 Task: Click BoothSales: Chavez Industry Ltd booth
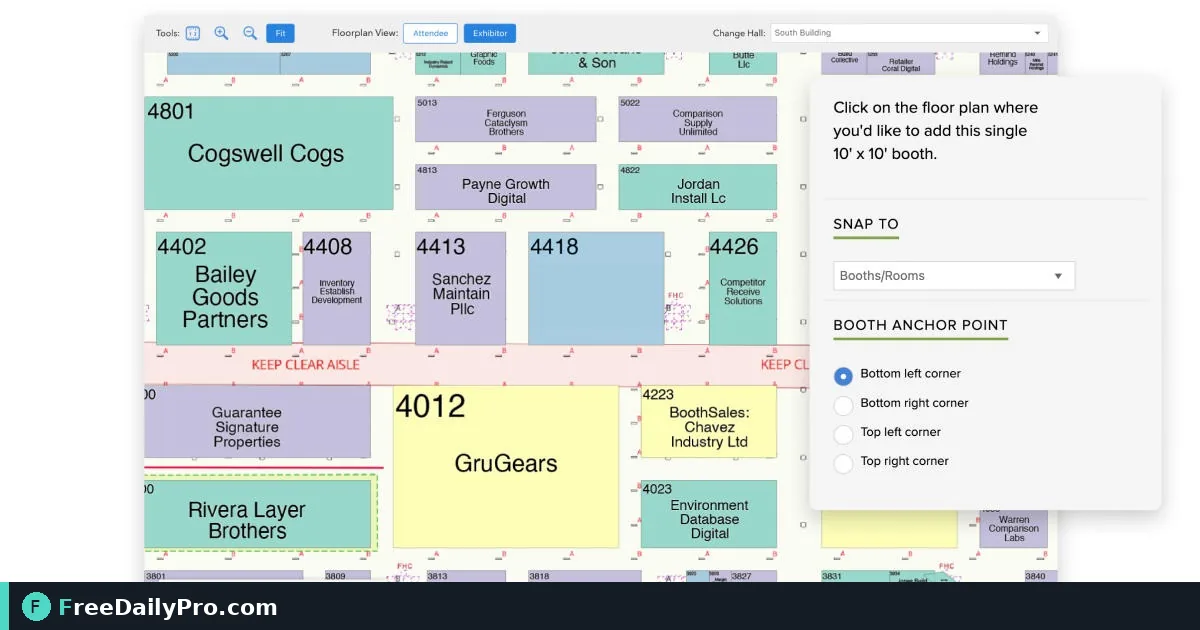pos(709,422)
